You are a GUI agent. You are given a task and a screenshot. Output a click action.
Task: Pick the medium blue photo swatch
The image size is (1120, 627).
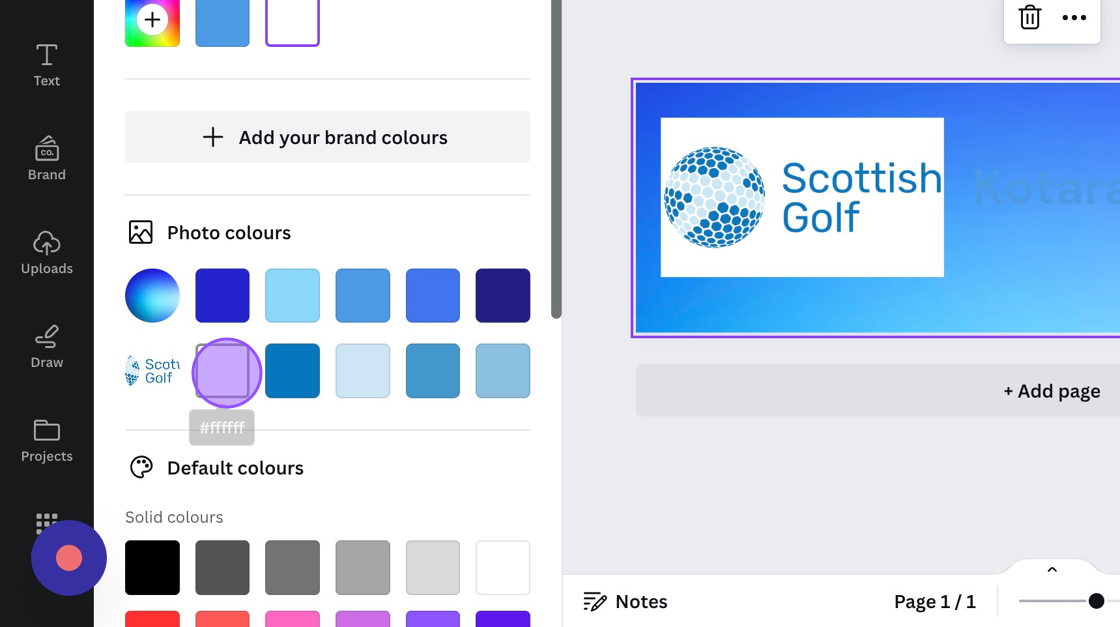coord(362,296)
